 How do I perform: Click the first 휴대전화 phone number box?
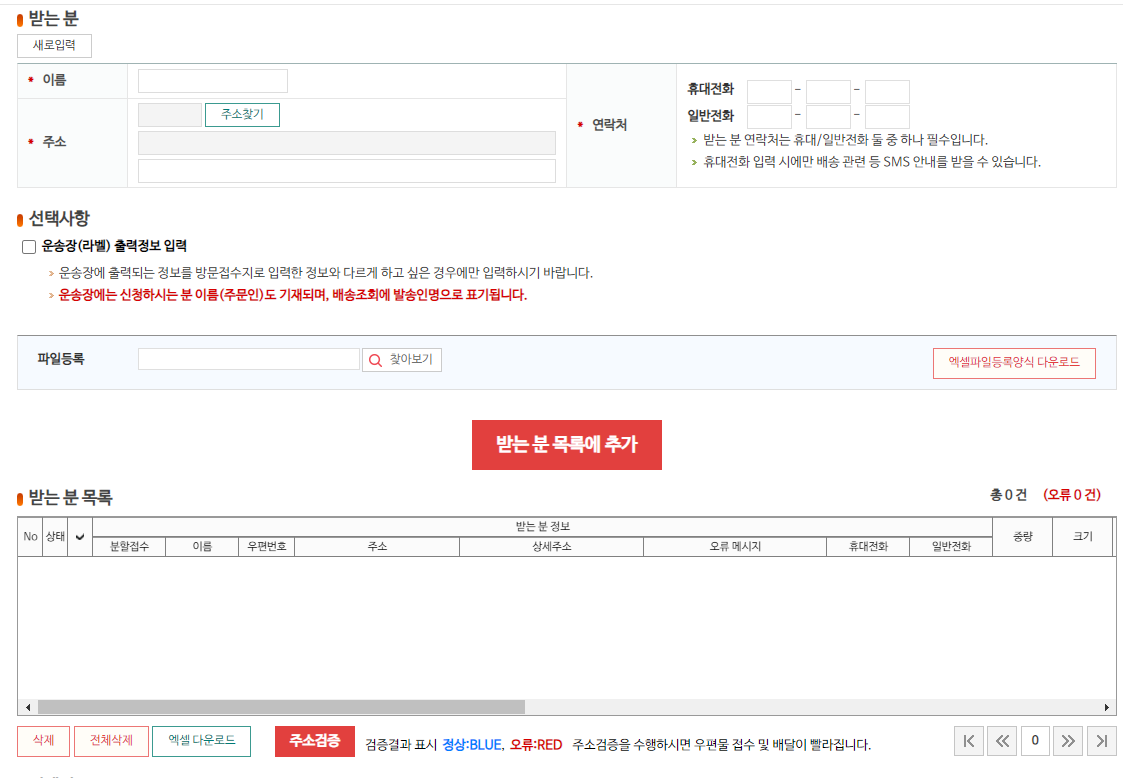[x=768, y=90]
